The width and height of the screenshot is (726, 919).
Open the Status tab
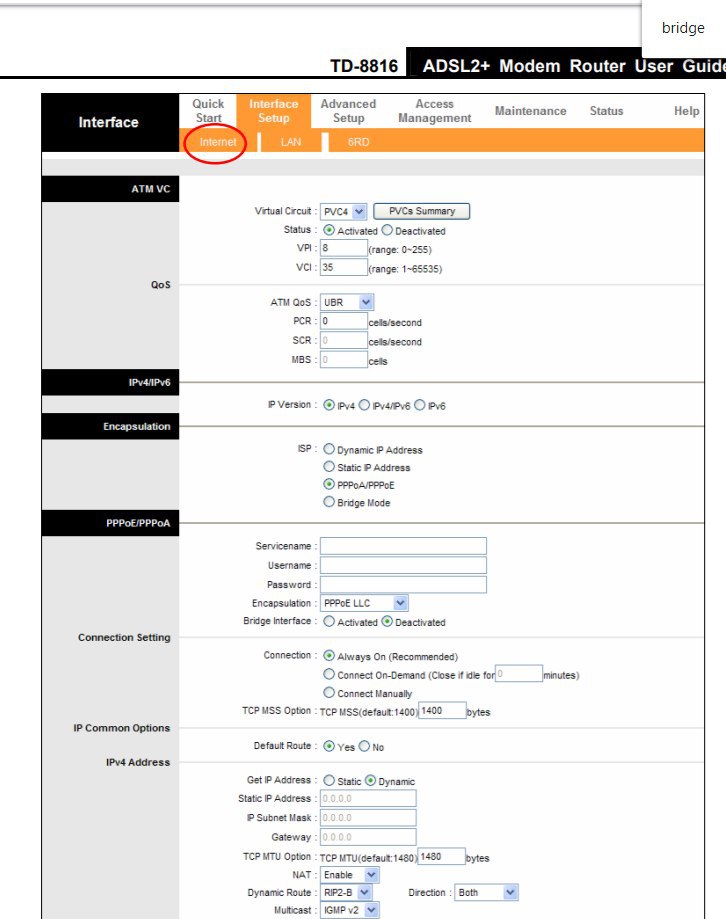click(606, 111)
